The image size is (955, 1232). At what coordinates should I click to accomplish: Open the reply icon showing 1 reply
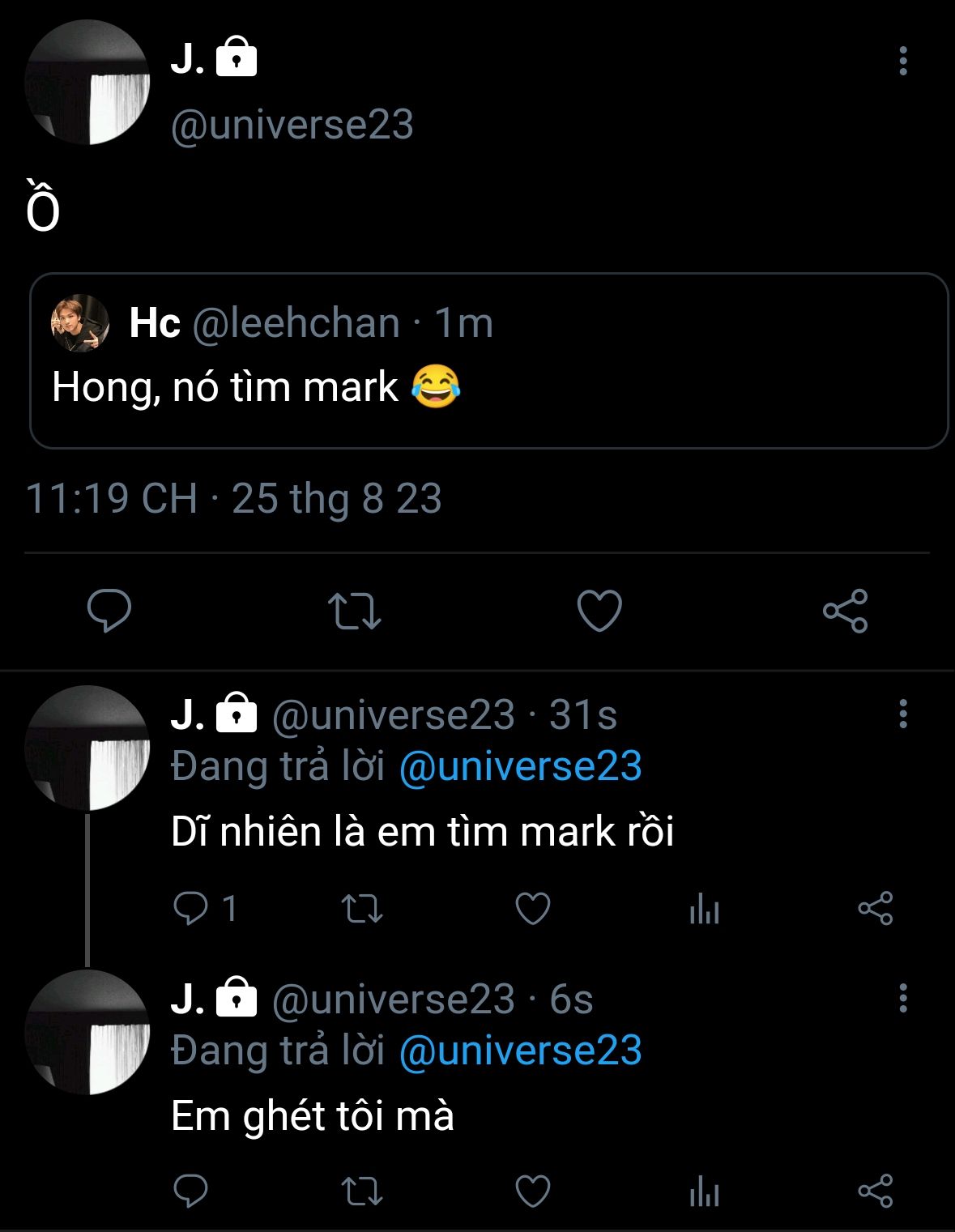(192, 908)
